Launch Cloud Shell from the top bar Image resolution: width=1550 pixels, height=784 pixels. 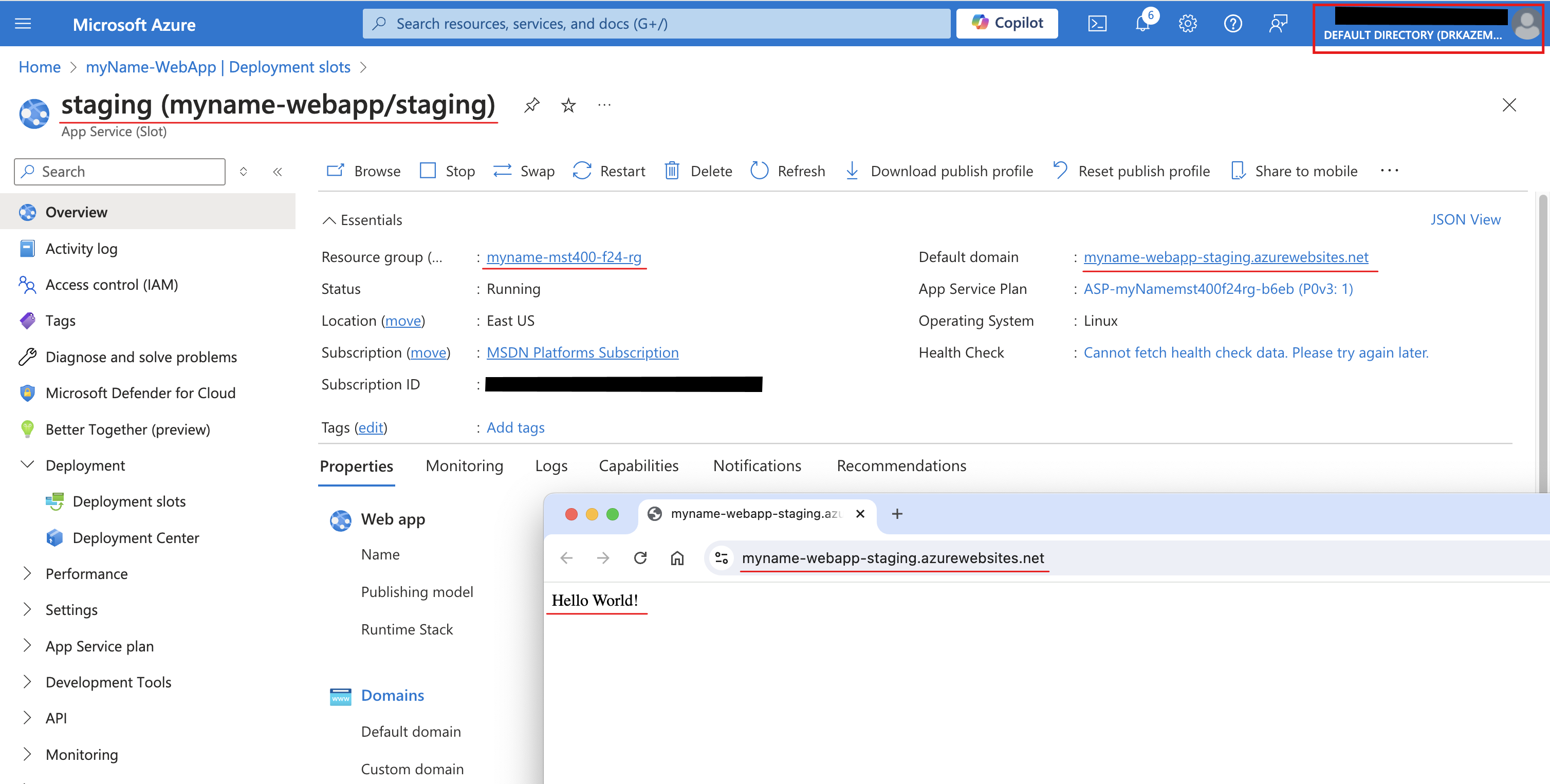(1097, 24)
